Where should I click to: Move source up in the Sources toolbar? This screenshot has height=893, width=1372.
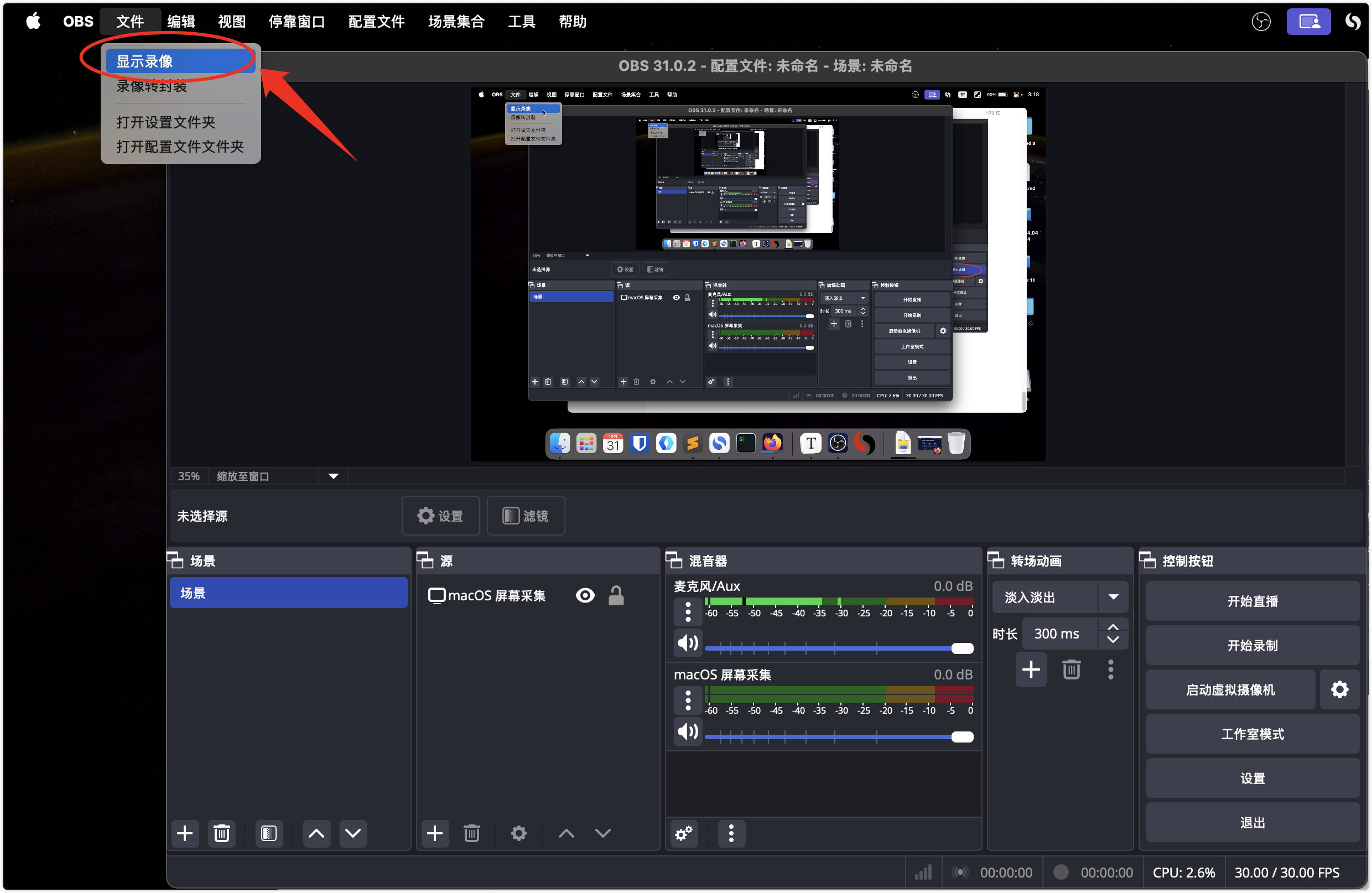click(566, 833)
